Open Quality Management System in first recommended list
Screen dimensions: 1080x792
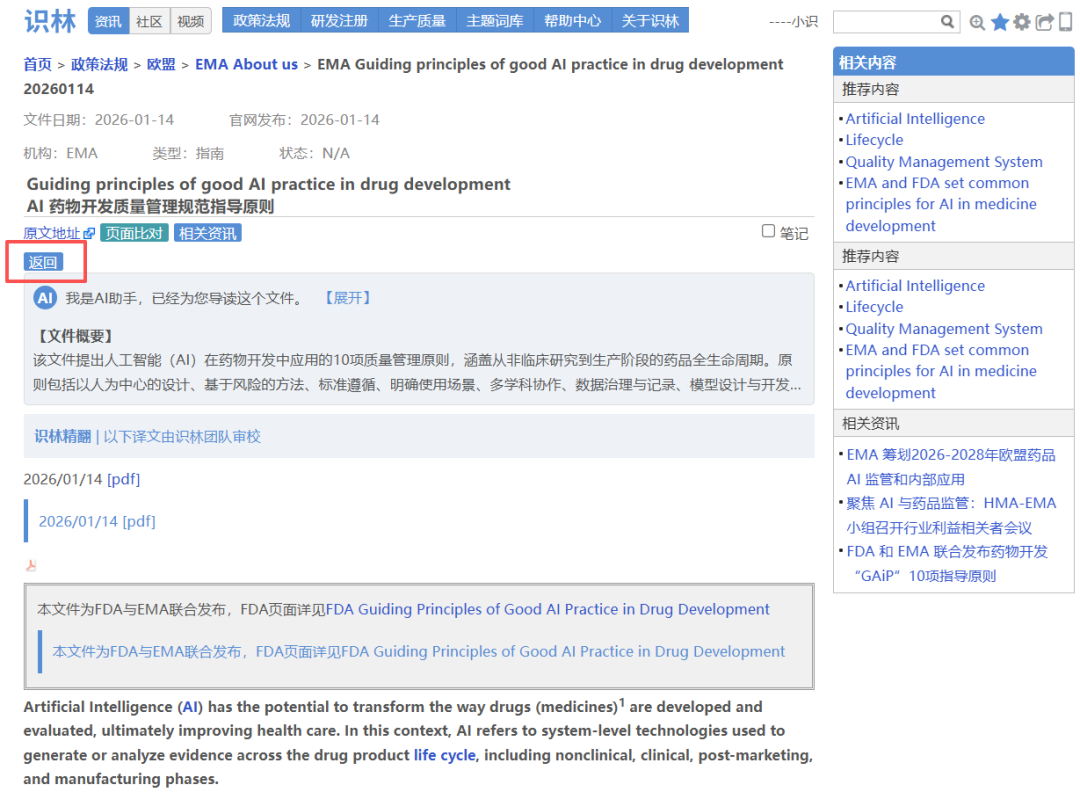tap(943, 162)
